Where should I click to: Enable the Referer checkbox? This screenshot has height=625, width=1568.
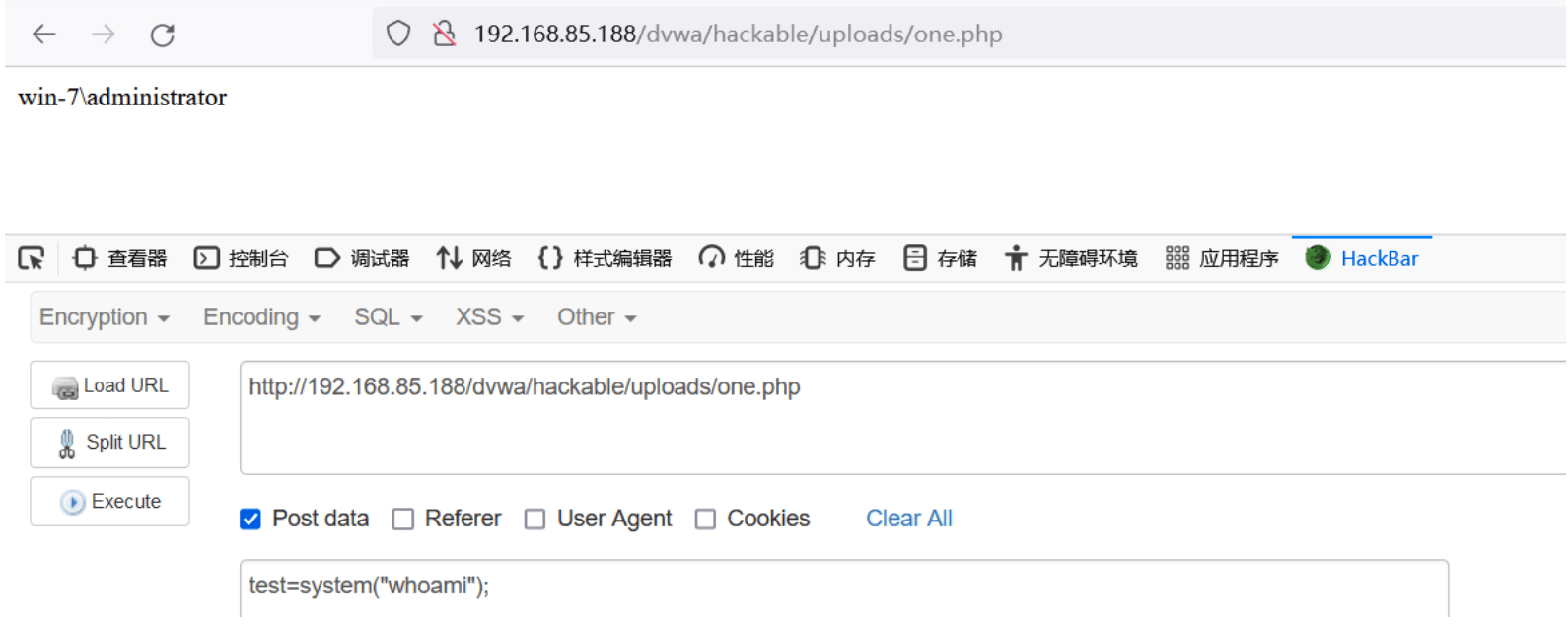pos(403,519)
